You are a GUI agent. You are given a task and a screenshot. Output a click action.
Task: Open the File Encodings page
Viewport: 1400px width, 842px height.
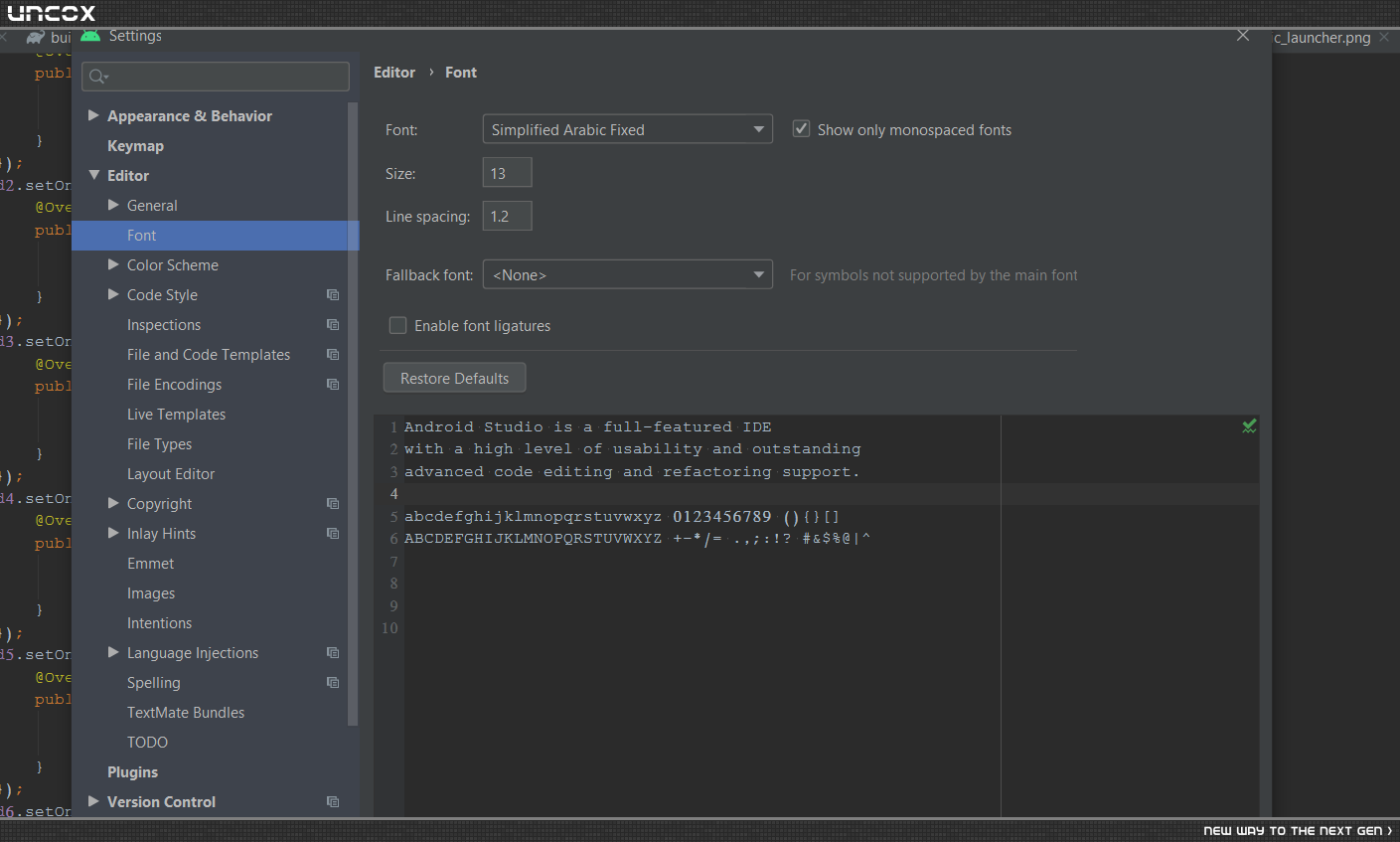[174, 385]
